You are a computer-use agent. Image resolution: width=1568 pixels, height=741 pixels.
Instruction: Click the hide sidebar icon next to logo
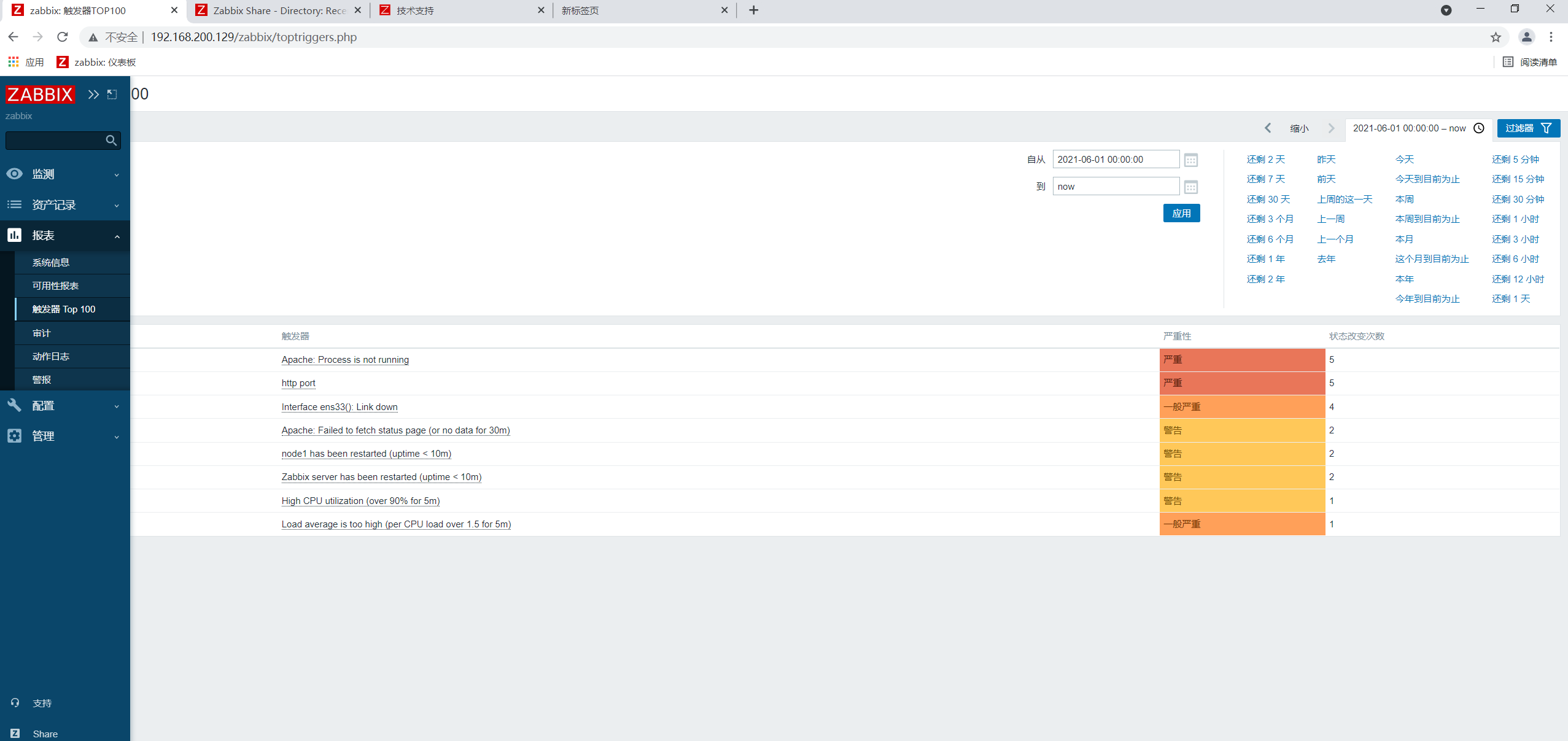coord(112,95)
